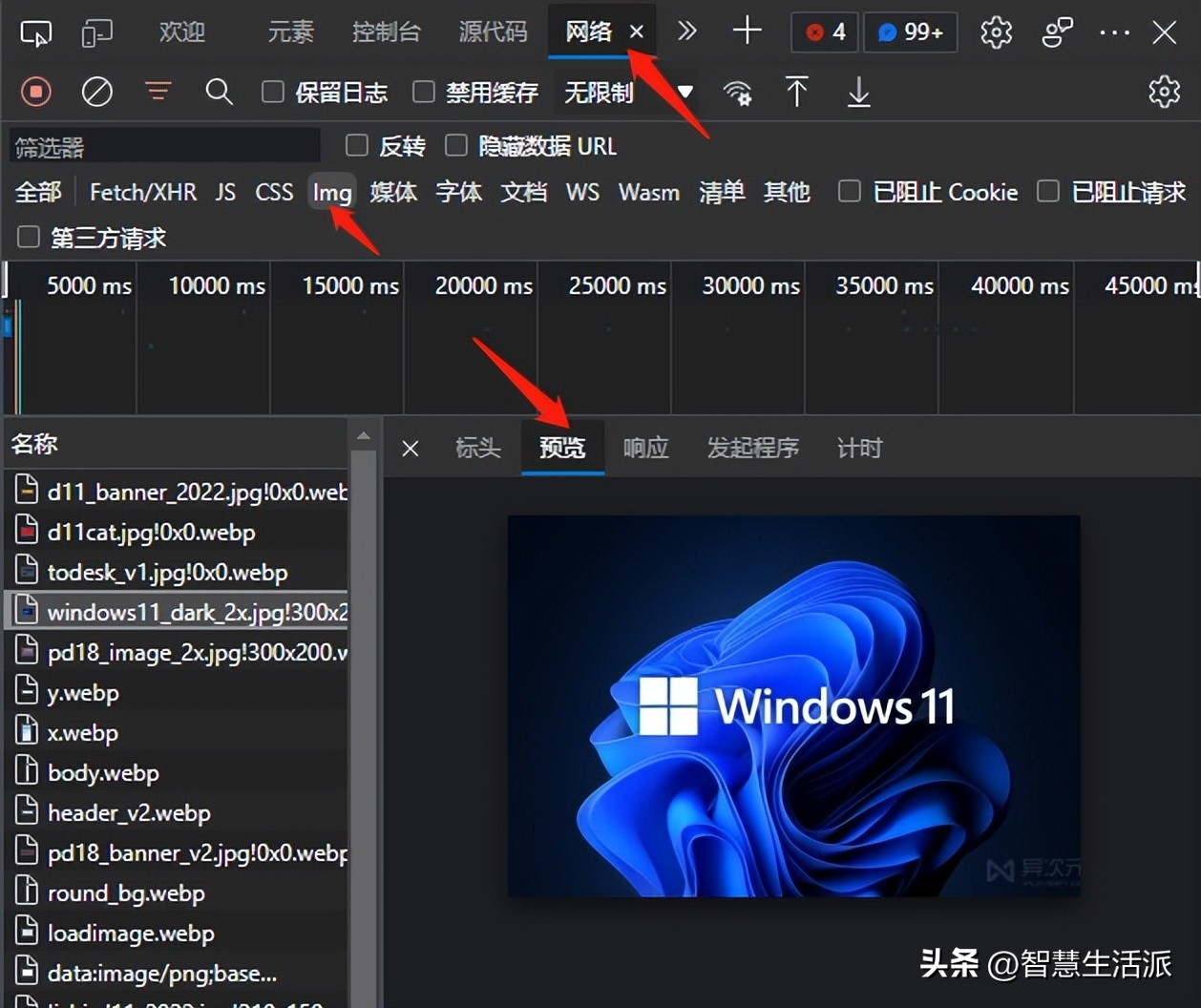
Task: Open the more options menu
Action: (x=1114, y=31)
